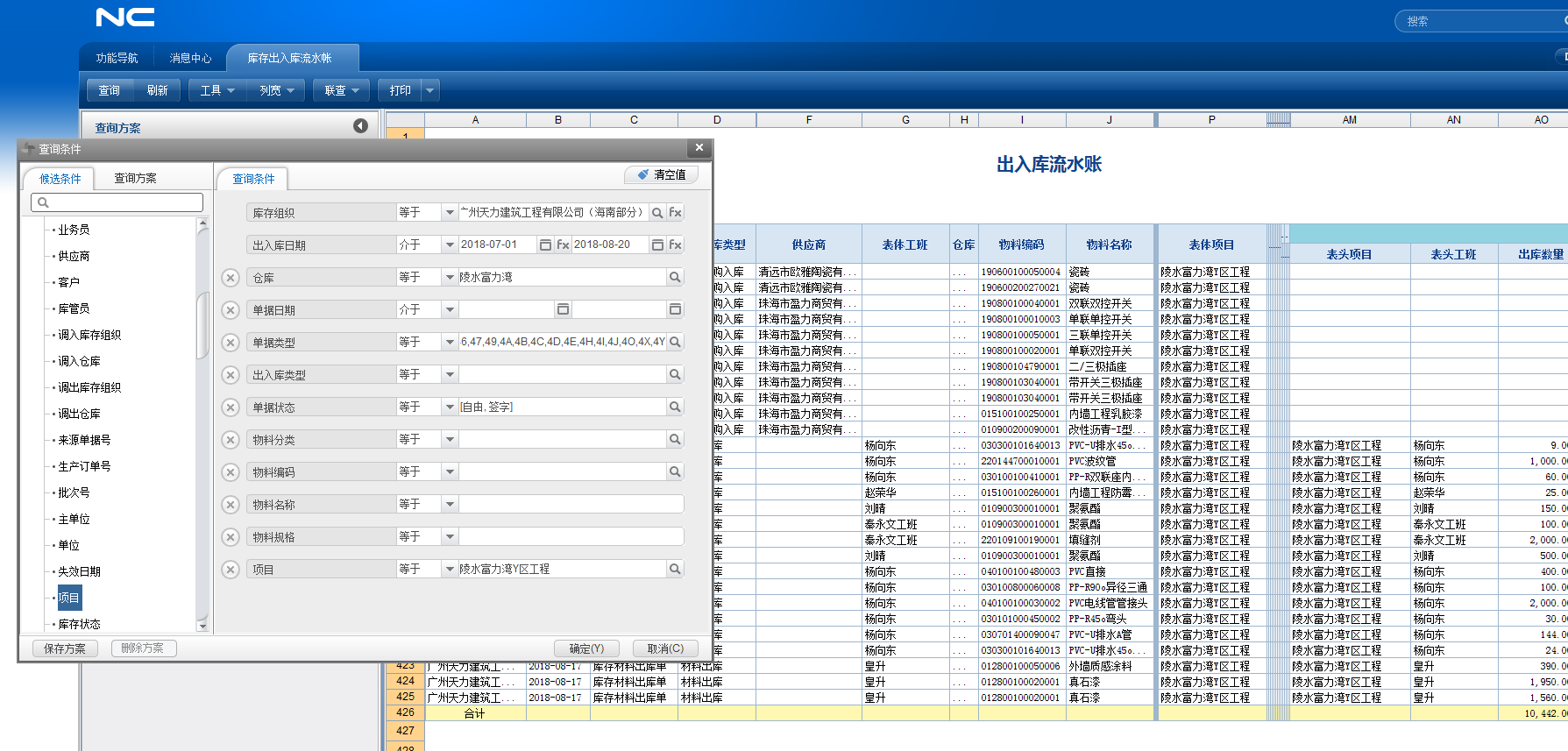
Task: Click 取消(C) button
Action: coord(665,648)
